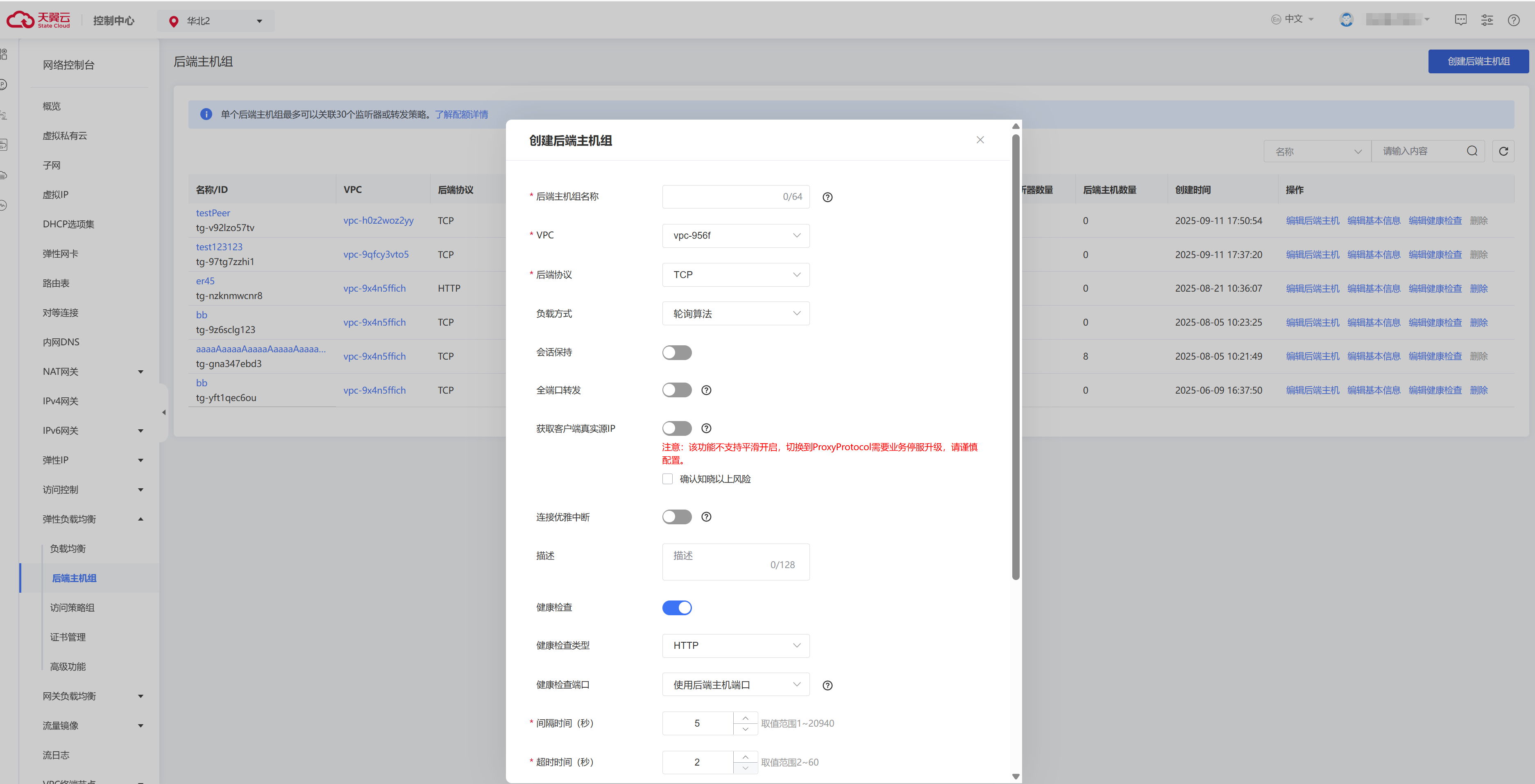Show help for graceful connection interruption

click(x=706, y=517)
